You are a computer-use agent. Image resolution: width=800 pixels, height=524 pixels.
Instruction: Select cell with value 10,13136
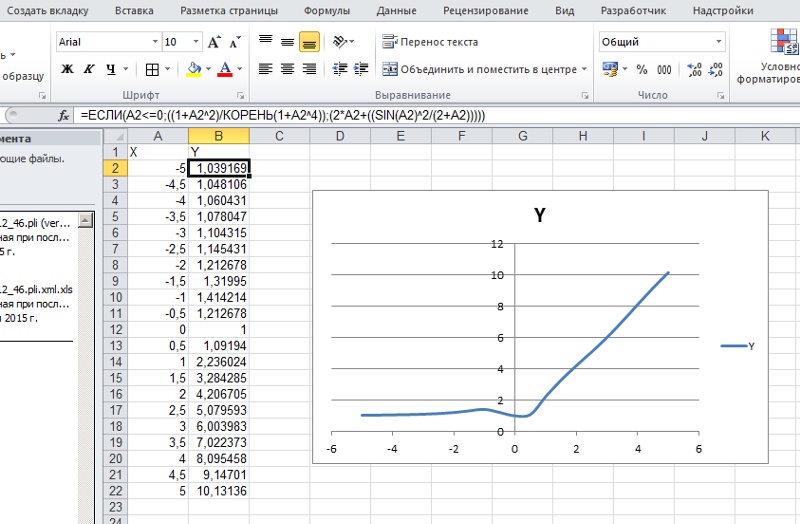(219, 491)
